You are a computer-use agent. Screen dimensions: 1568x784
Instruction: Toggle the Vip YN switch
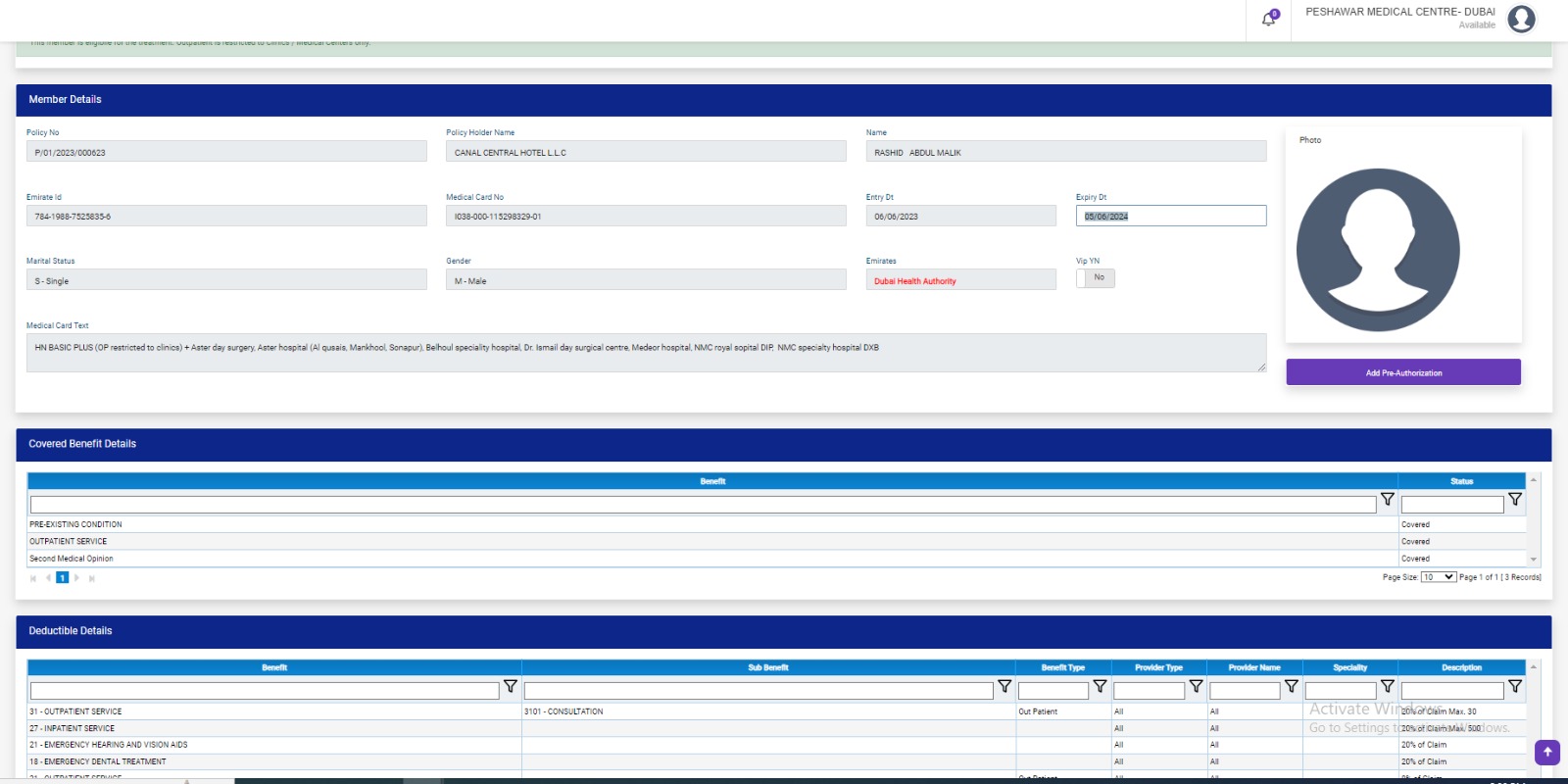[1096, 278]
